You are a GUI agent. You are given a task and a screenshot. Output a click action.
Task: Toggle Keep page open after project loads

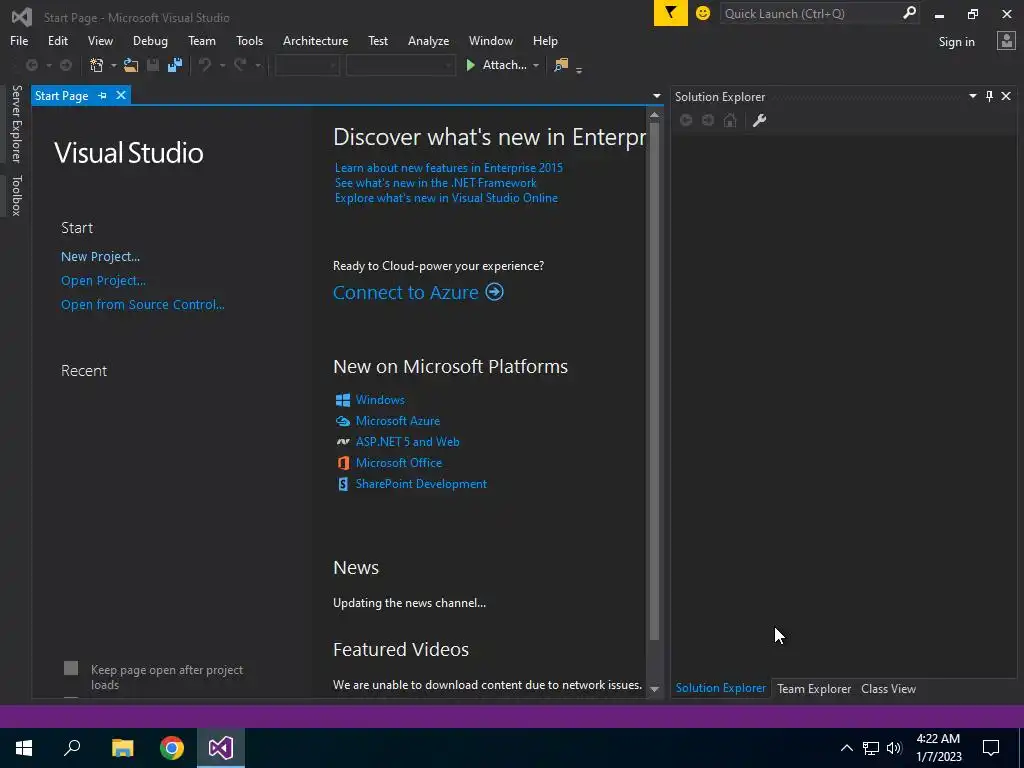(x=71, y=668)
